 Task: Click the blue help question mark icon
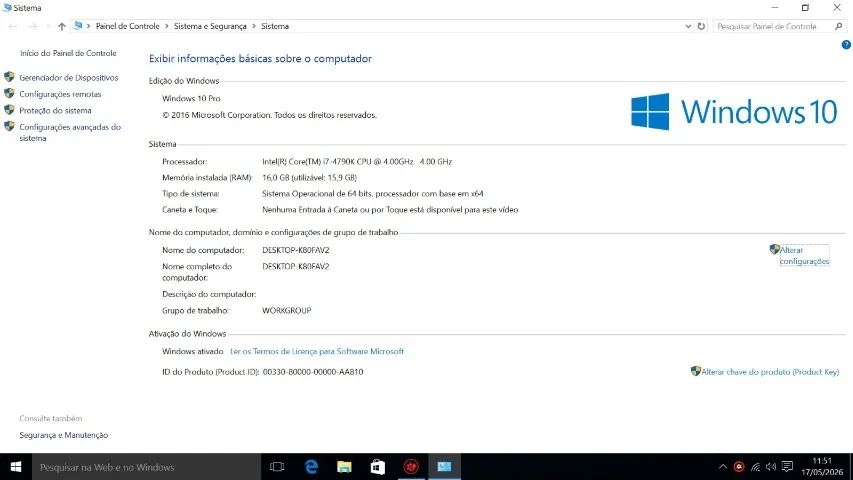point(846,45)
